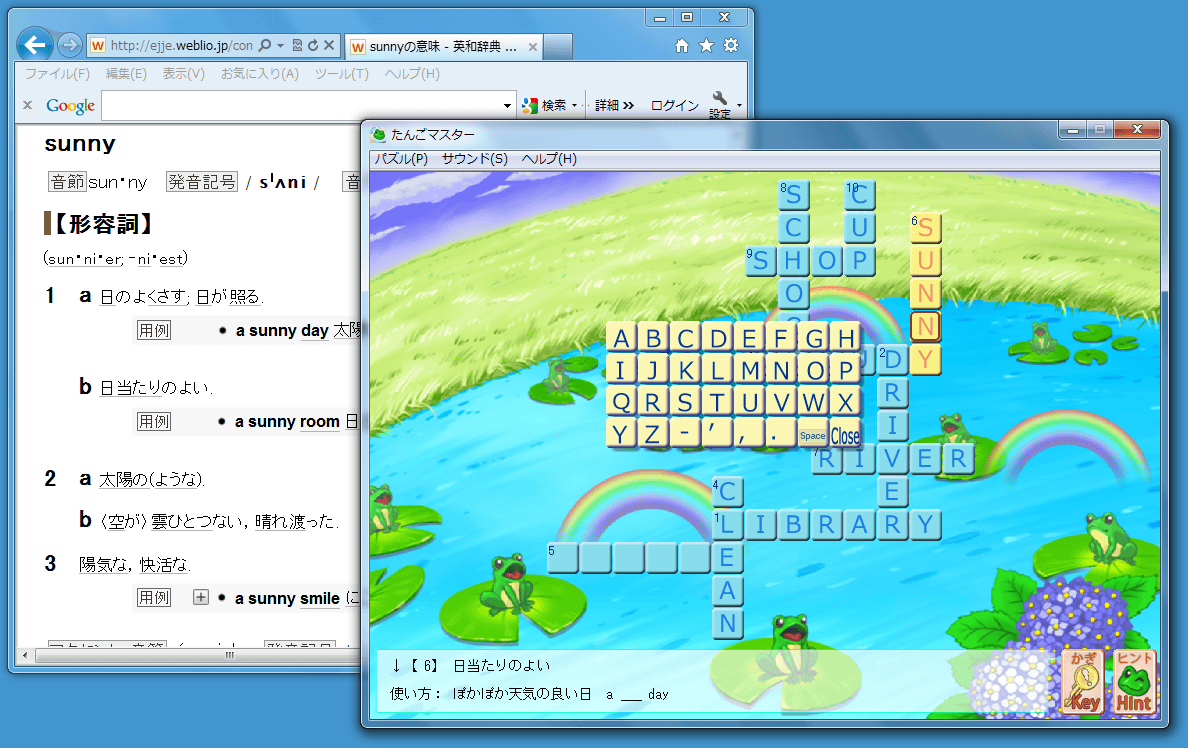1188x748 pixels.
Task: Select the first empty tile of word 5
Action: tap(562, 558)
